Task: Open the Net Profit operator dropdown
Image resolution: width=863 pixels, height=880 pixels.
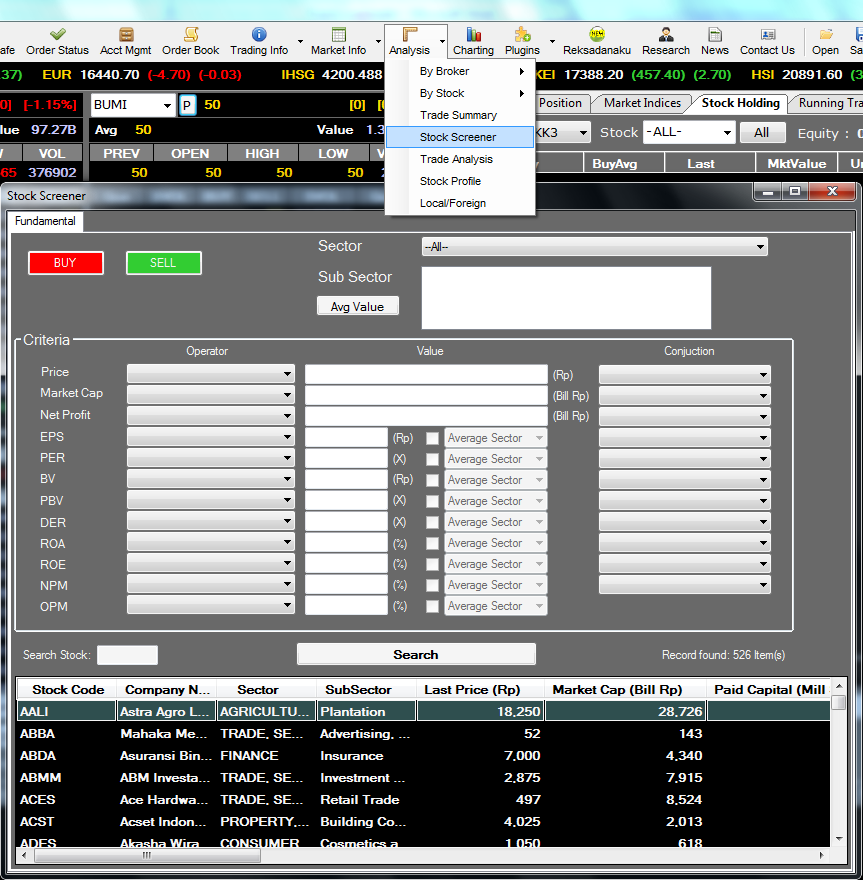Action: pyautogui.click(x=211, y=416)
